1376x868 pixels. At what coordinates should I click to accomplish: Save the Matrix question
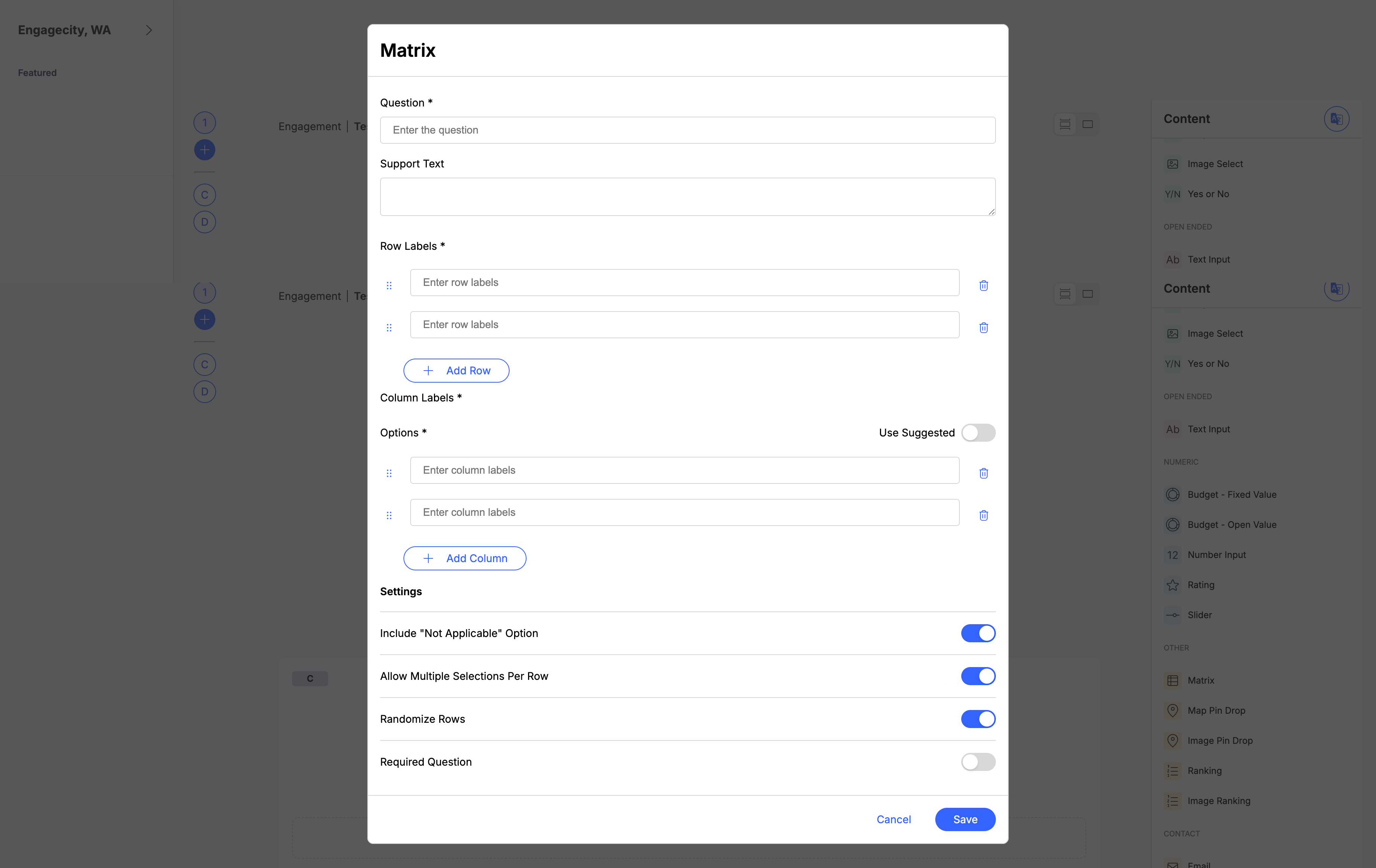point(965,819)
